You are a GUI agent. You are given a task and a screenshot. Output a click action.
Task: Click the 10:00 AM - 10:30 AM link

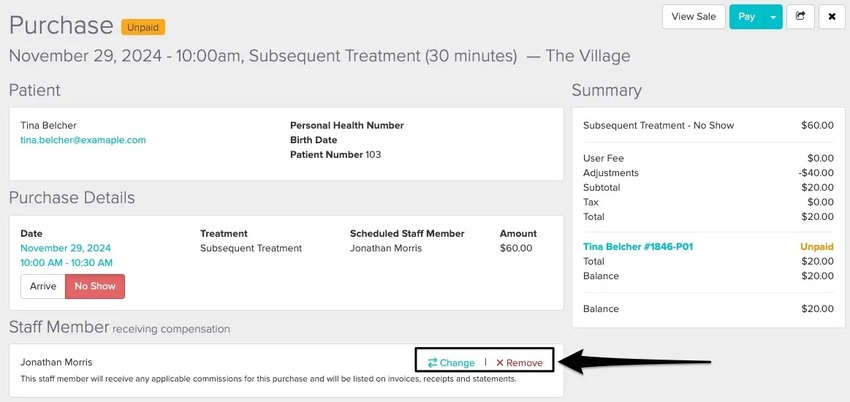click(67, 263)
